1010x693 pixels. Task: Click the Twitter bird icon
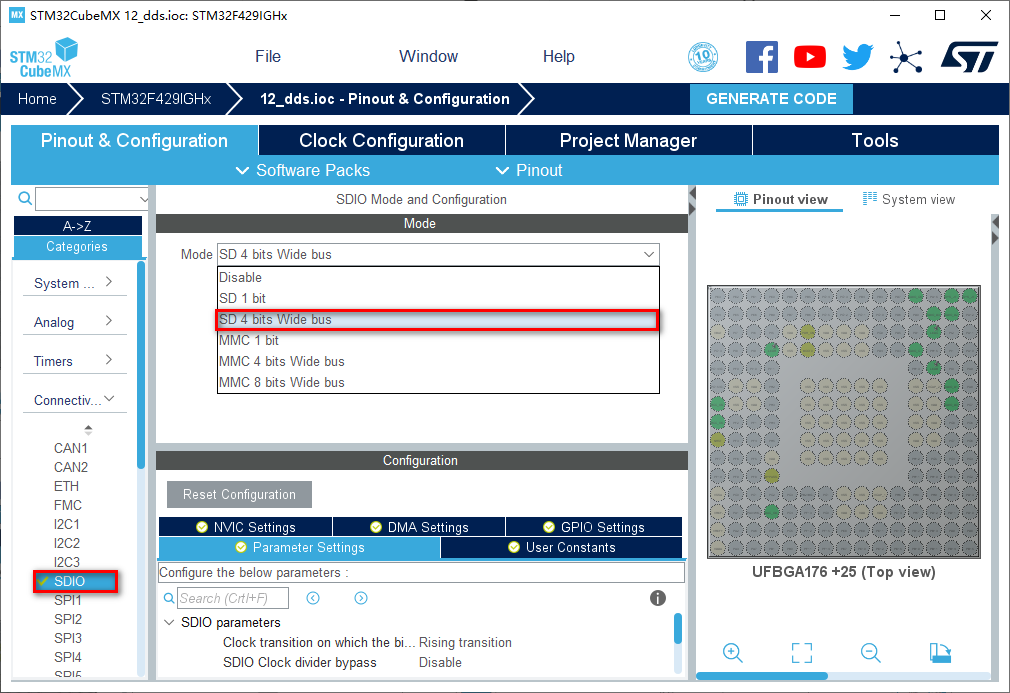tap(857, 57)
